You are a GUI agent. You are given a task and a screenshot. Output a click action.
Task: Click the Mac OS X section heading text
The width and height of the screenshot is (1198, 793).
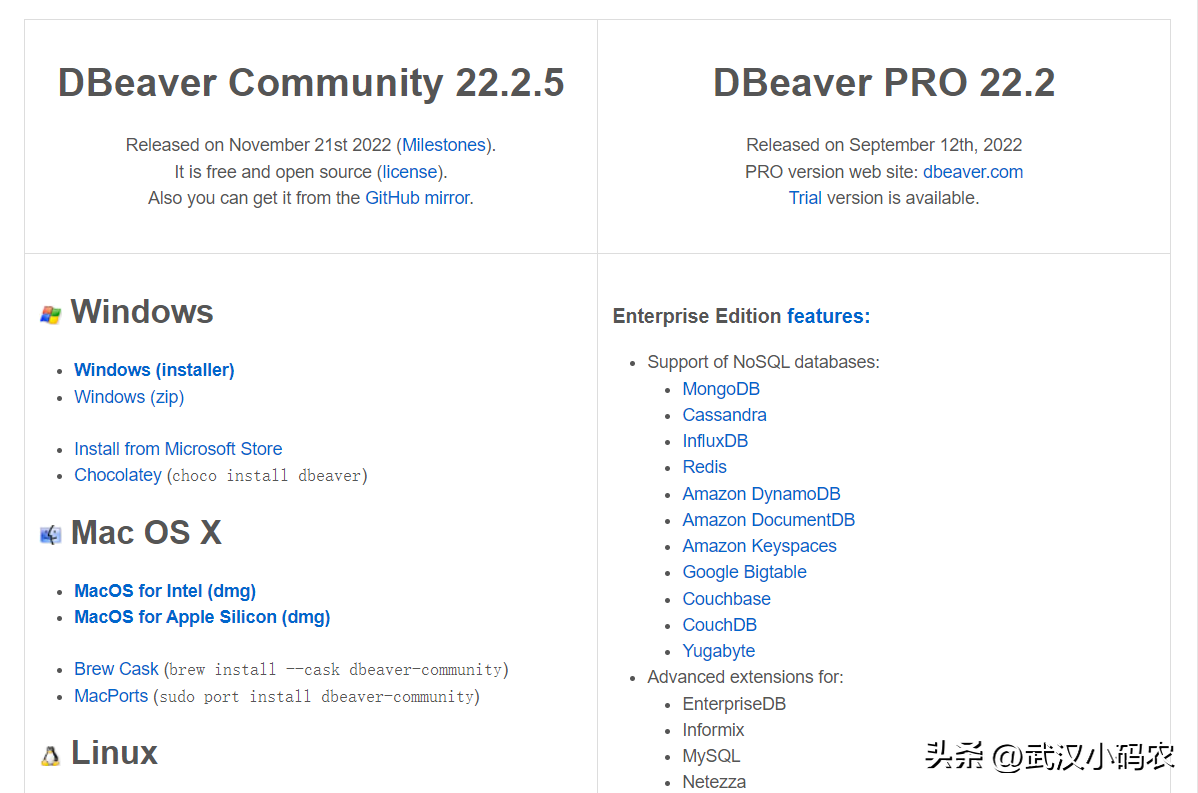coord(147,532)
